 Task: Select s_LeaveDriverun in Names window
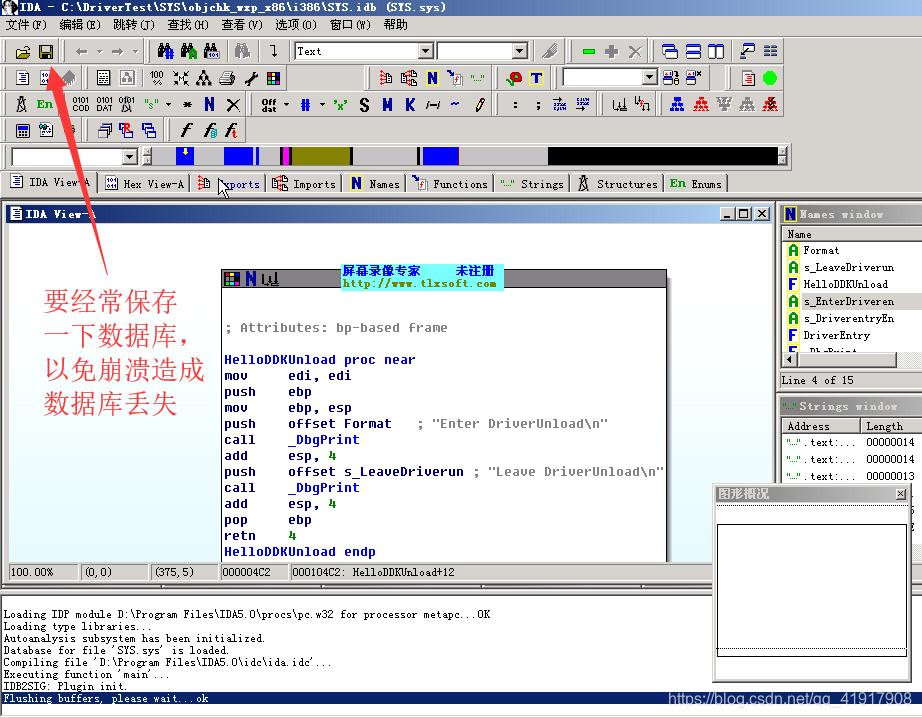point(848,267)
